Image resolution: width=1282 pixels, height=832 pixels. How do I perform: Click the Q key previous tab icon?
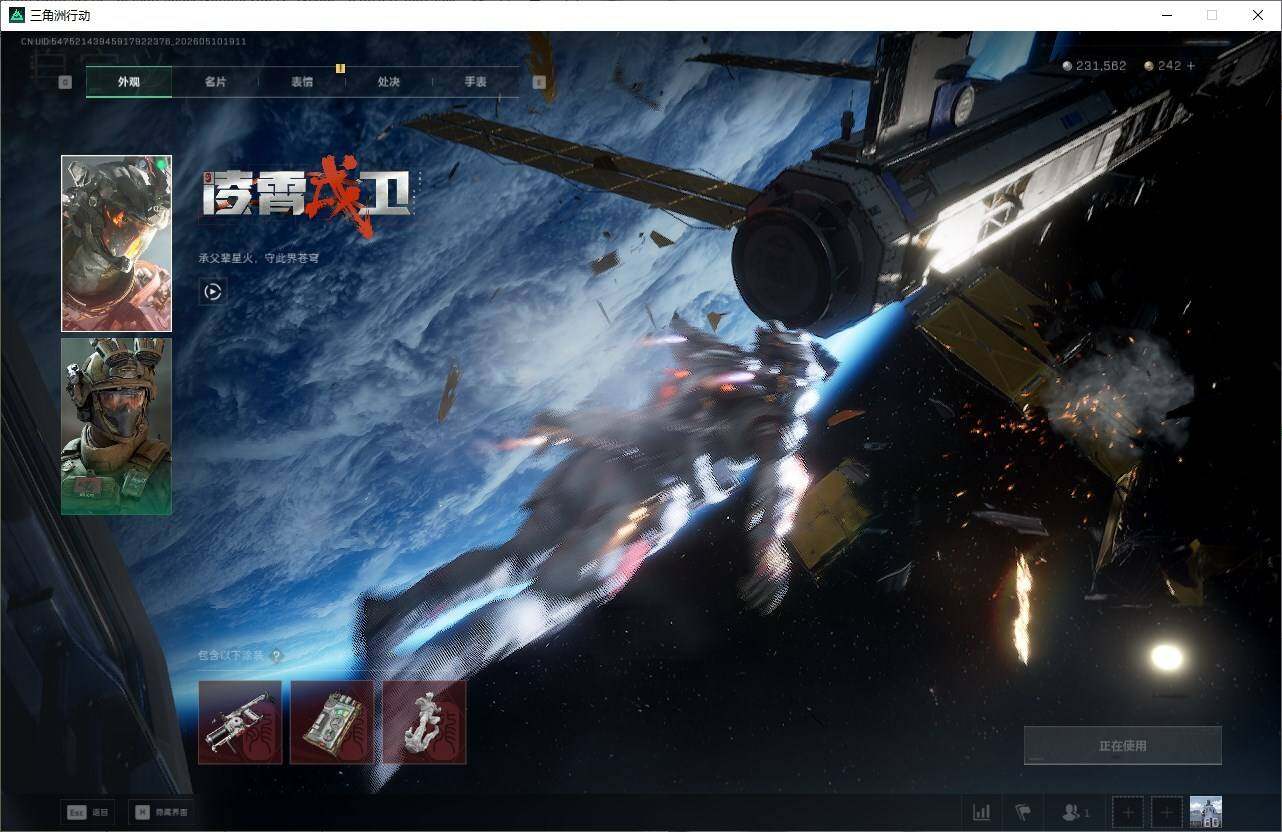coord(65,82)
